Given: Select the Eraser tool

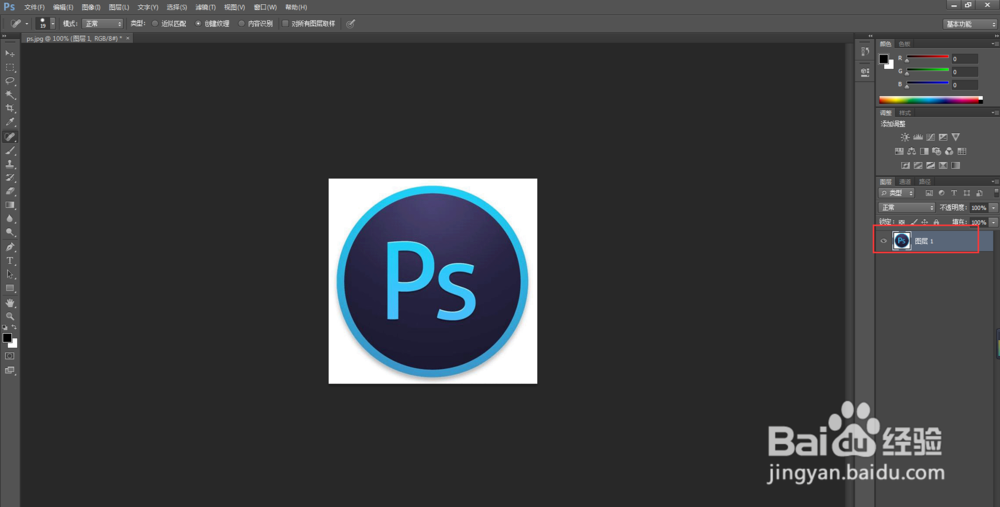Looking at the screenshot, I should (10, 191).
